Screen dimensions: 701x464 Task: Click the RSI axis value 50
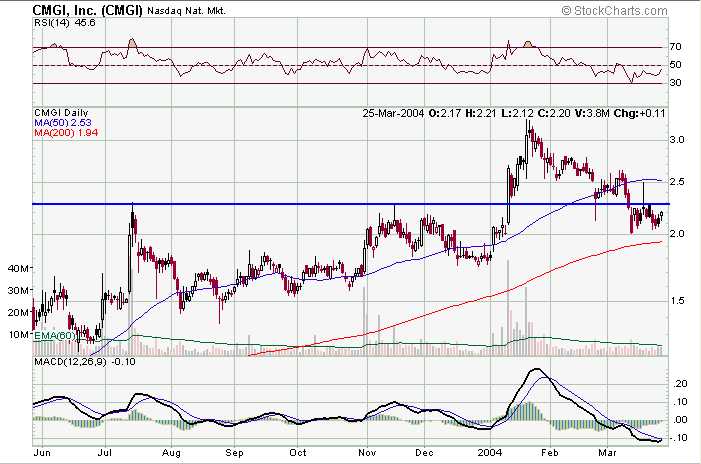[x=676, y=64]
